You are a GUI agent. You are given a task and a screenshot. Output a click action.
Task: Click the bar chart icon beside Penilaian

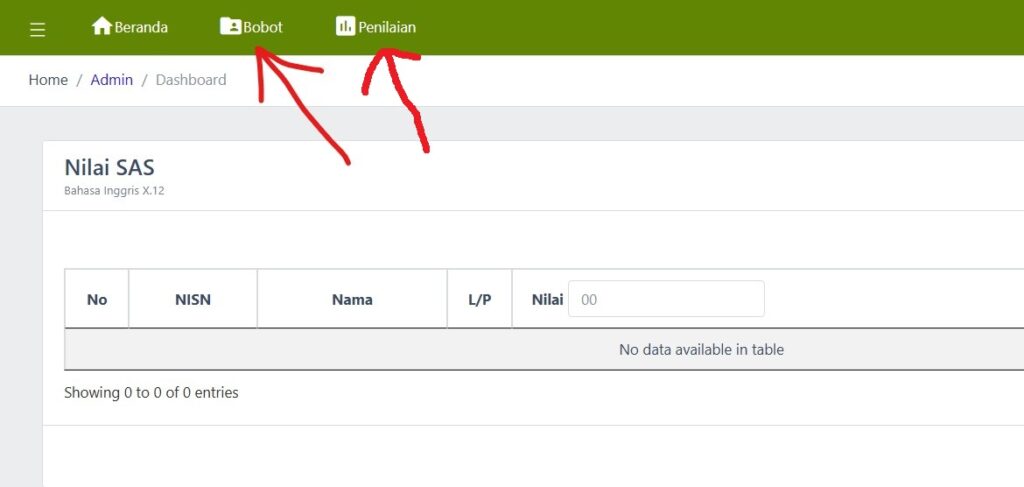point(345,26)
